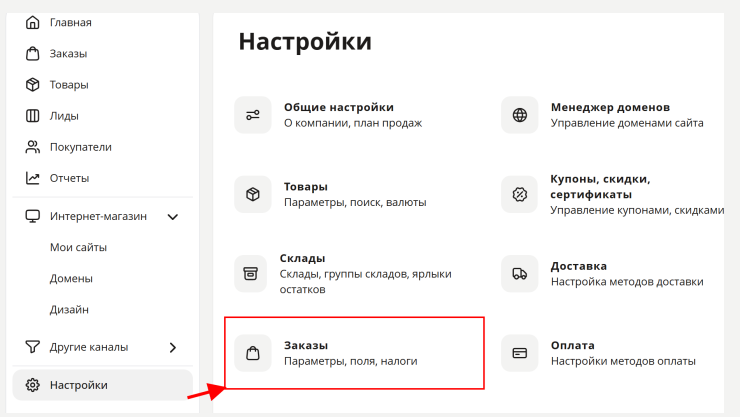740x417 pixels.
Task: Select the Настройки item in the sidebar
Action: [103, 385]
